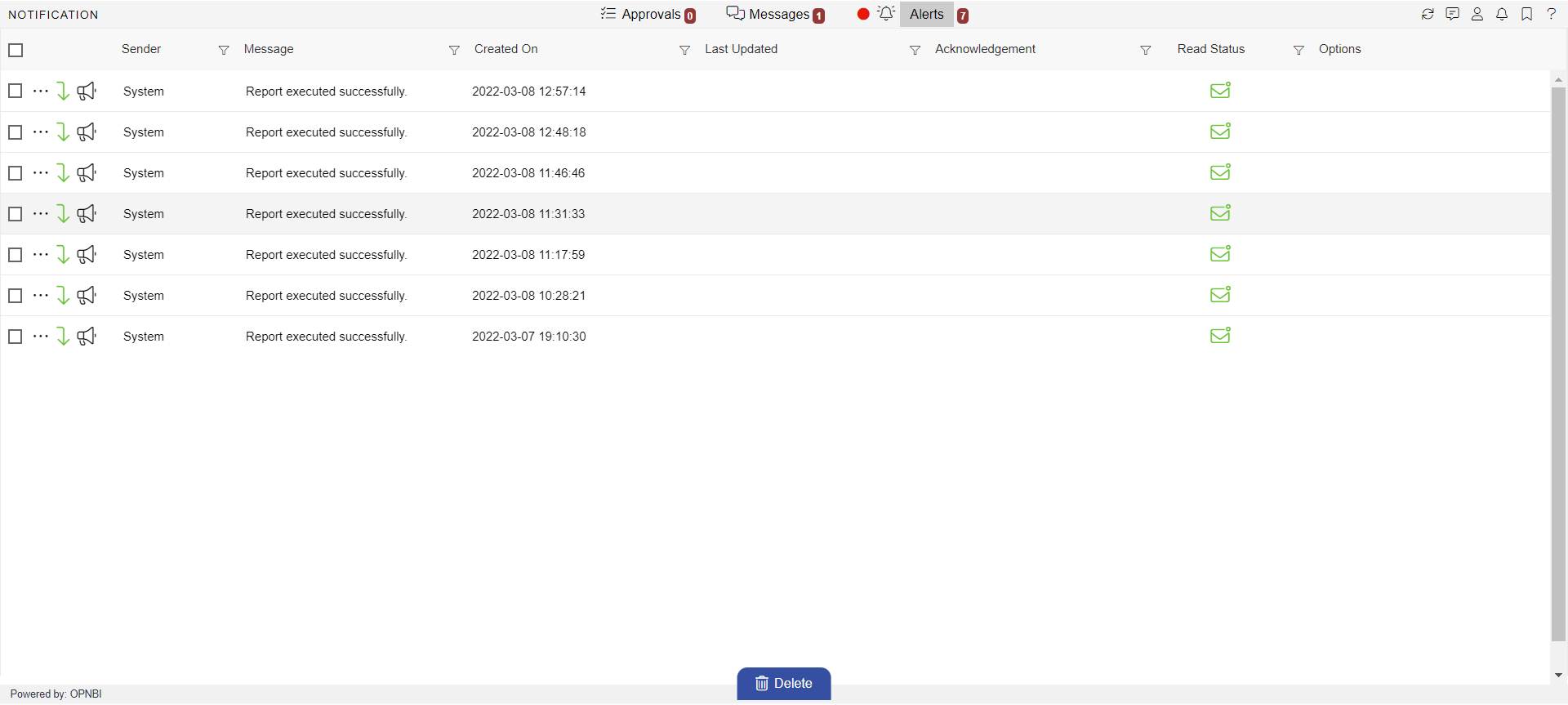Open Read Status column filter
The image size is (1568, 705).
[1298, 51]
